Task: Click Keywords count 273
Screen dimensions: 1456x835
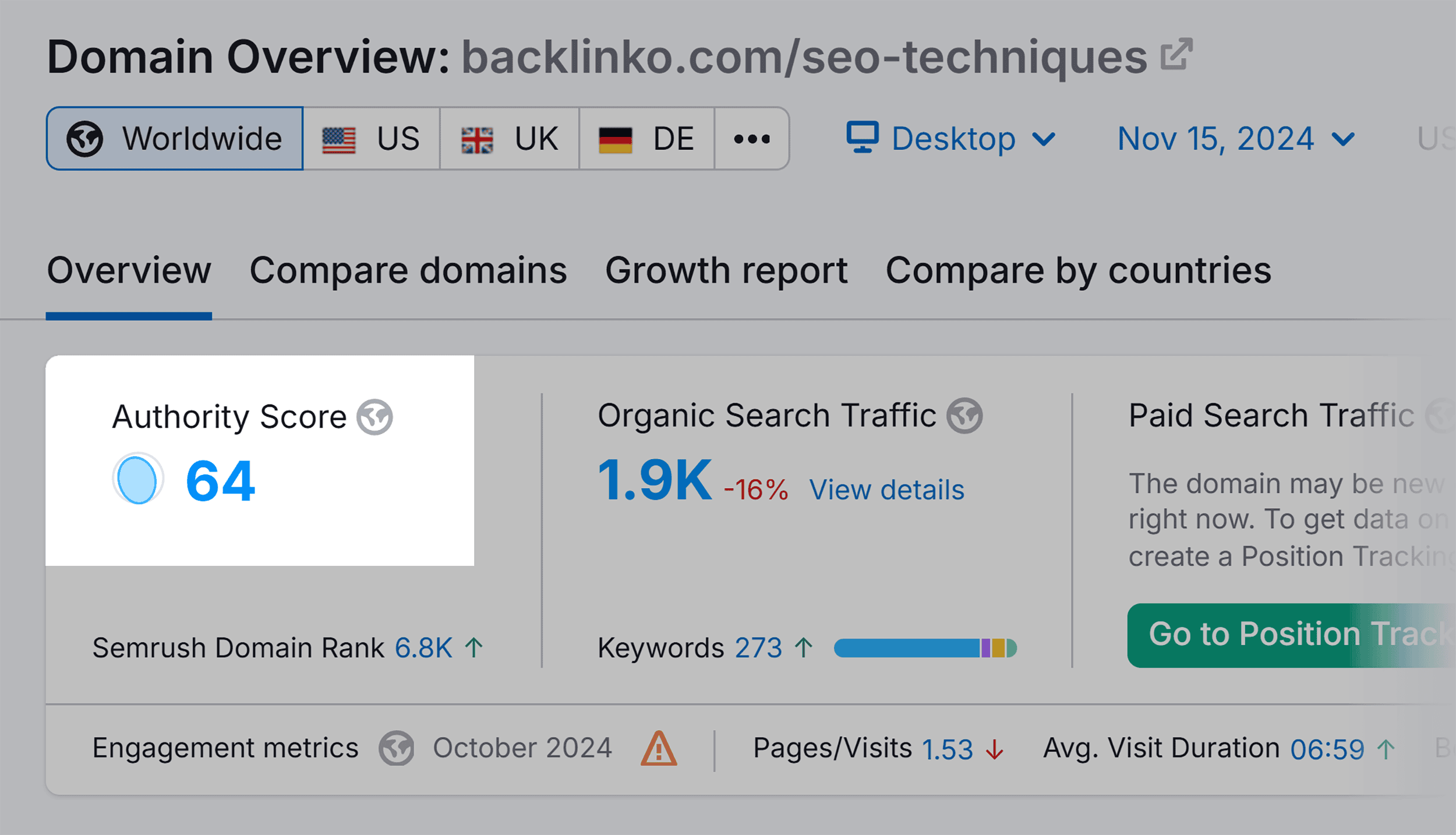Action: pyautogui.click(x=758, y=648)
